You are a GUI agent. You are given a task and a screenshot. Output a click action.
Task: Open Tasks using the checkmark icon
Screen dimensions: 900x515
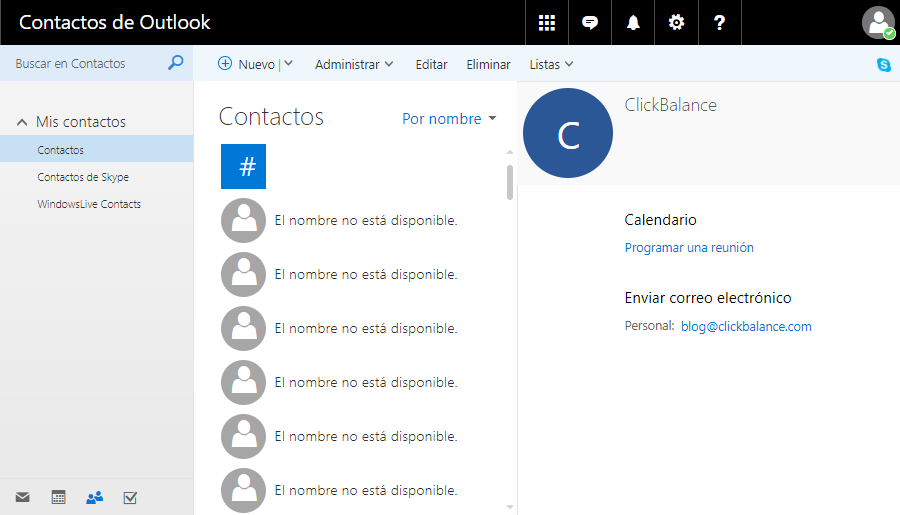(130, 497)
